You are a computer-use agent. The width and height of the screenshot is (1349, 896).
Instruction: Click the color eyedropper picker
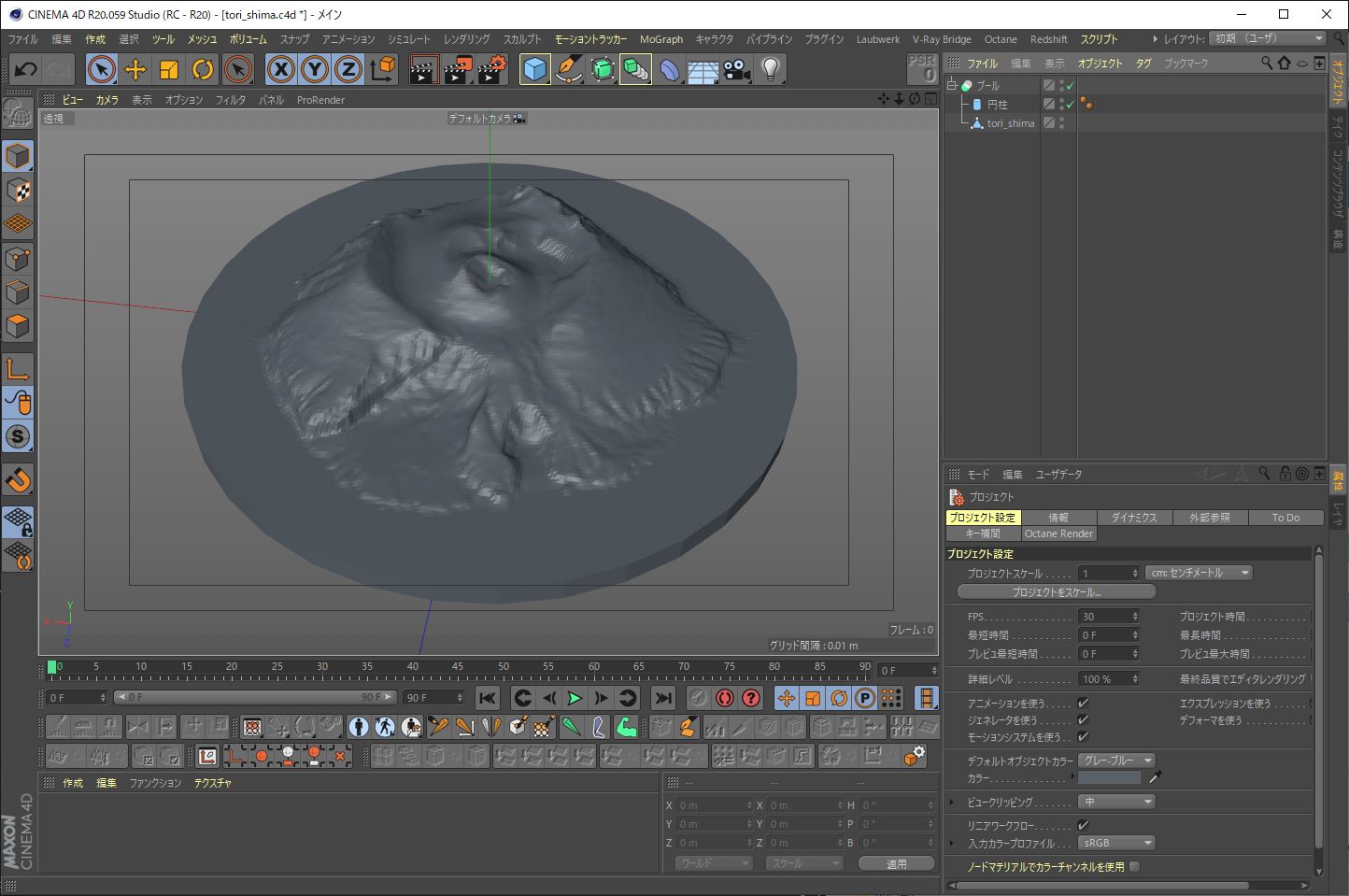(1155, 777)
